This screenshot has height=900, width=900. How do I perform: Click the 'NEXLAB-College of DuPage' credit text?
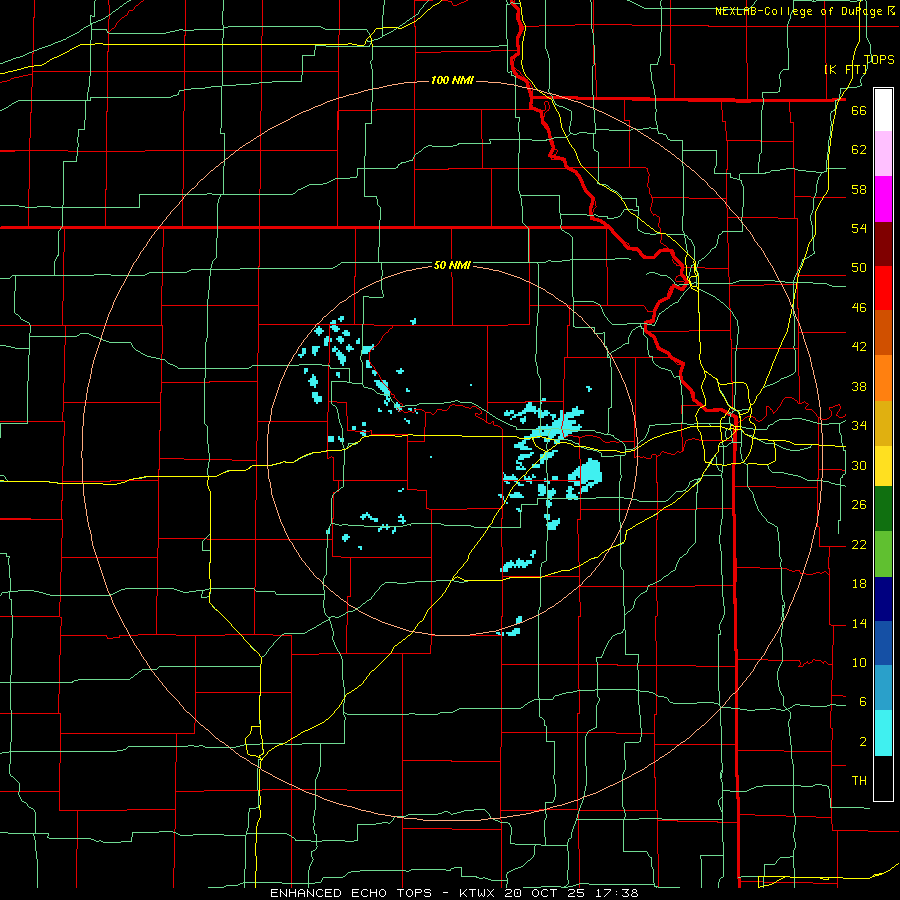coord(799,11)
